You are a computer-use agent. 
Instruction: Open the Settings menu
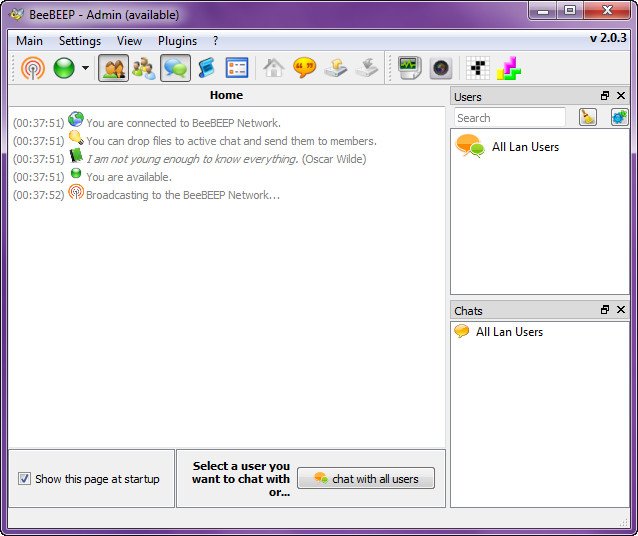point(80,41)
